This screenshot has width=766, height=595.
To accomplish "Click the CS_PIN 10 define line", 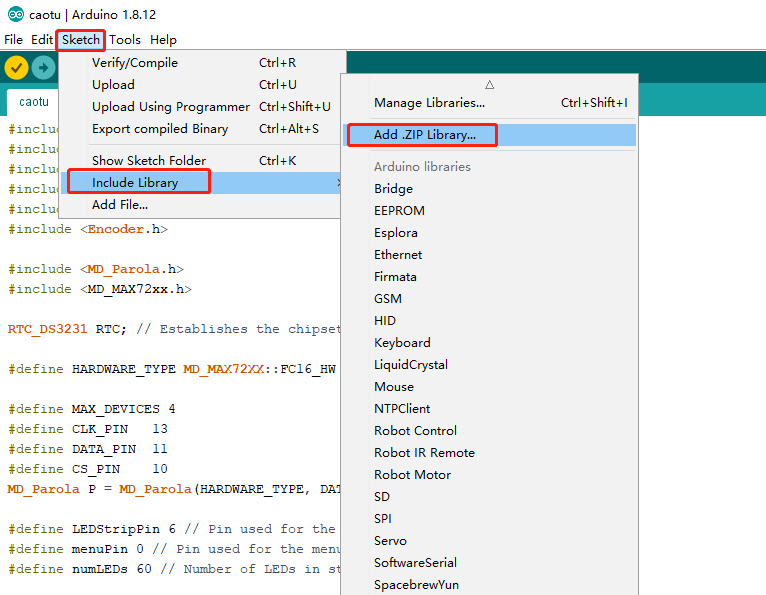I will point(88,469).
